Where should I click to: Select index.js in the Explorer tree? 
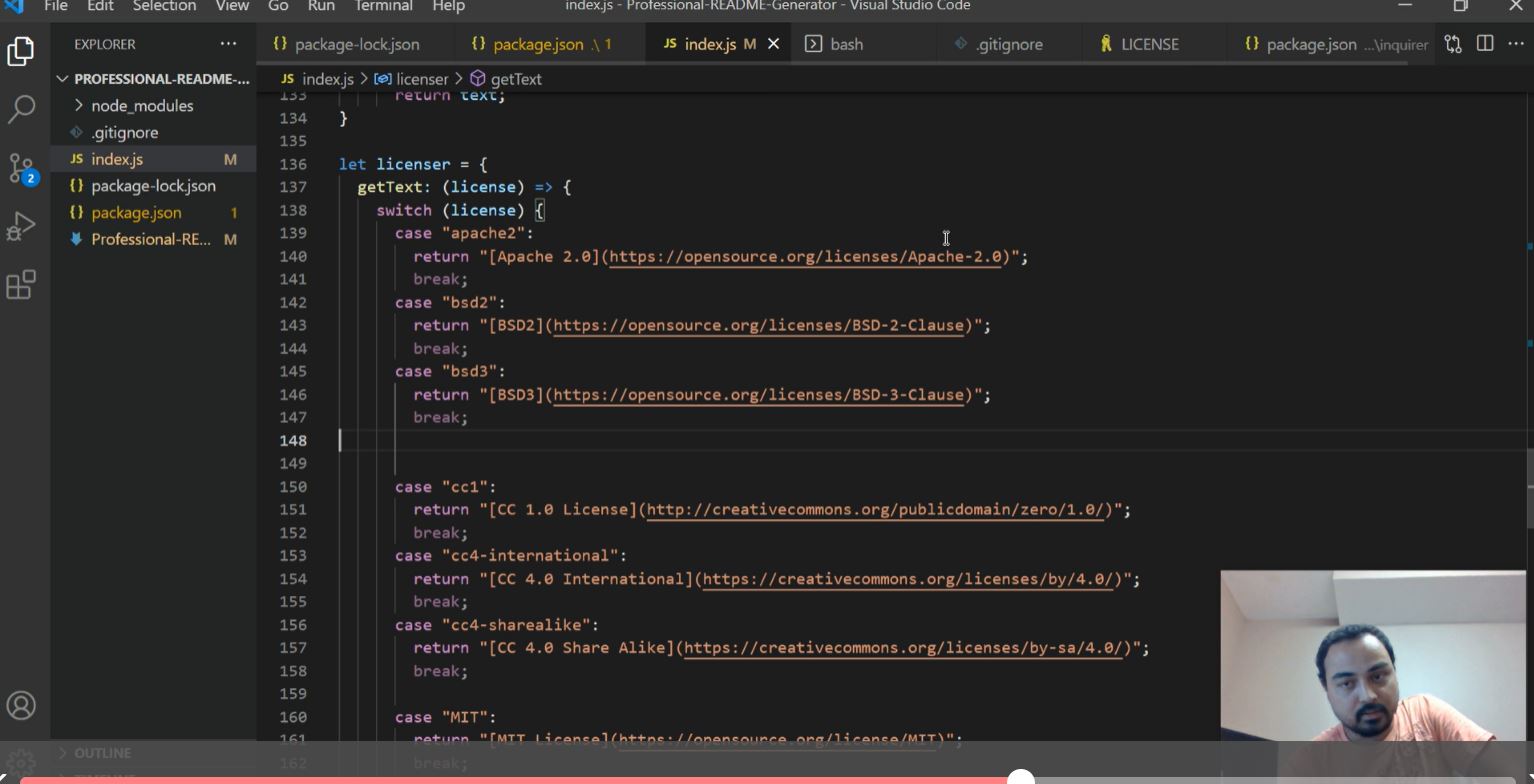point(155,160)
